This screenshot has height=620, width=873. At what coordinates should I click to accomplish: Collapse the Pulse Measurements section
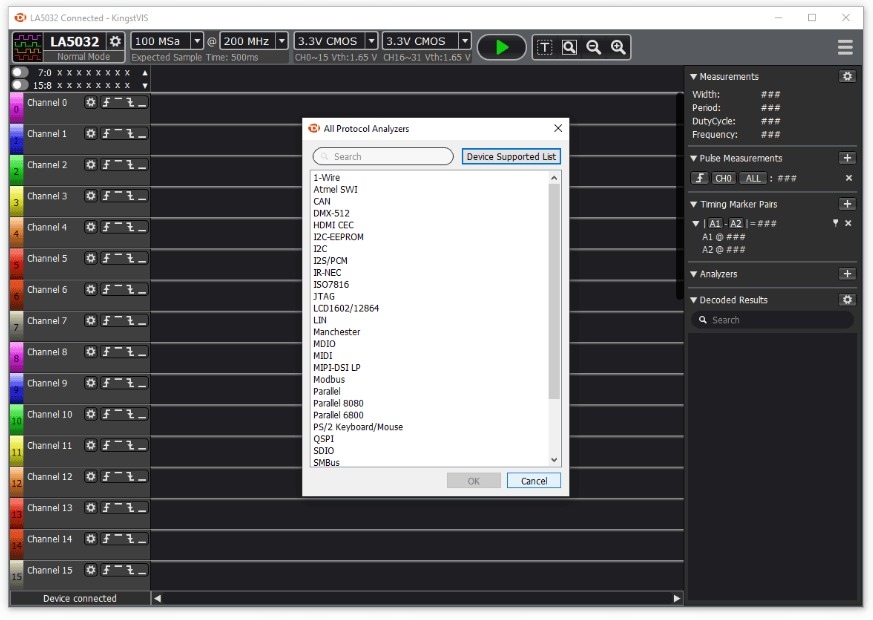pyautogui.click(x=693, y=159)
